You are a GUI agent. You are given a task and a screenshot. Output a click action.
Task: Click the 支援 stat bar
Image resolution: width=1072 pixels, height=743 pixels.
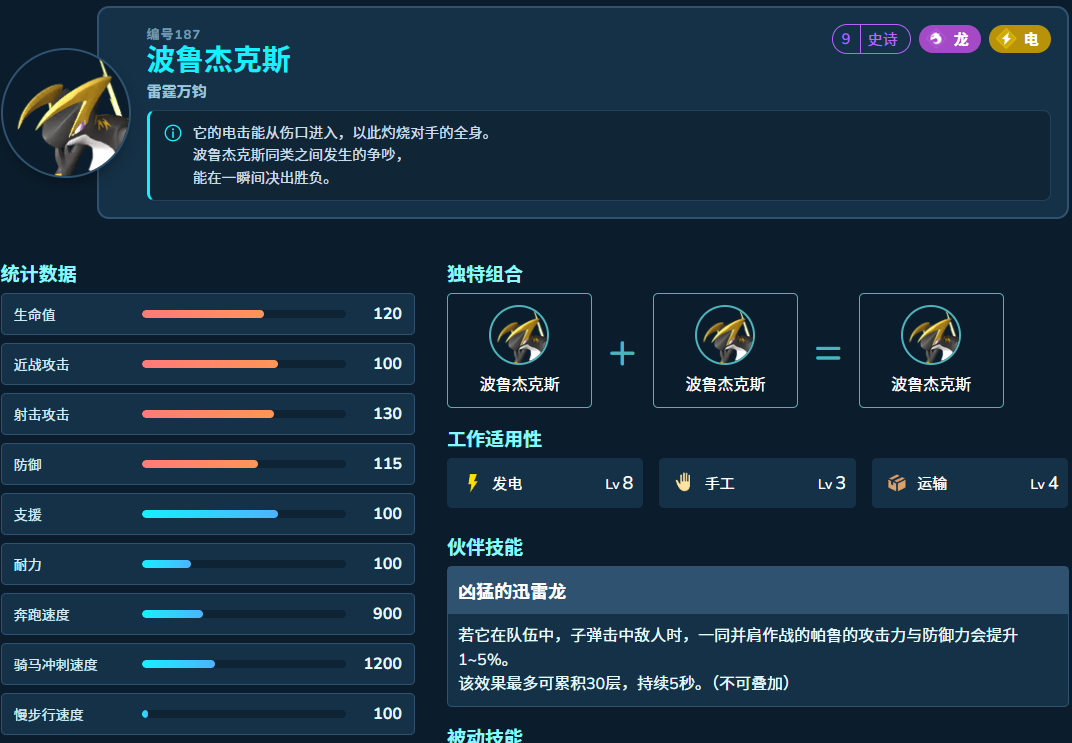click(x=244, y=514)
